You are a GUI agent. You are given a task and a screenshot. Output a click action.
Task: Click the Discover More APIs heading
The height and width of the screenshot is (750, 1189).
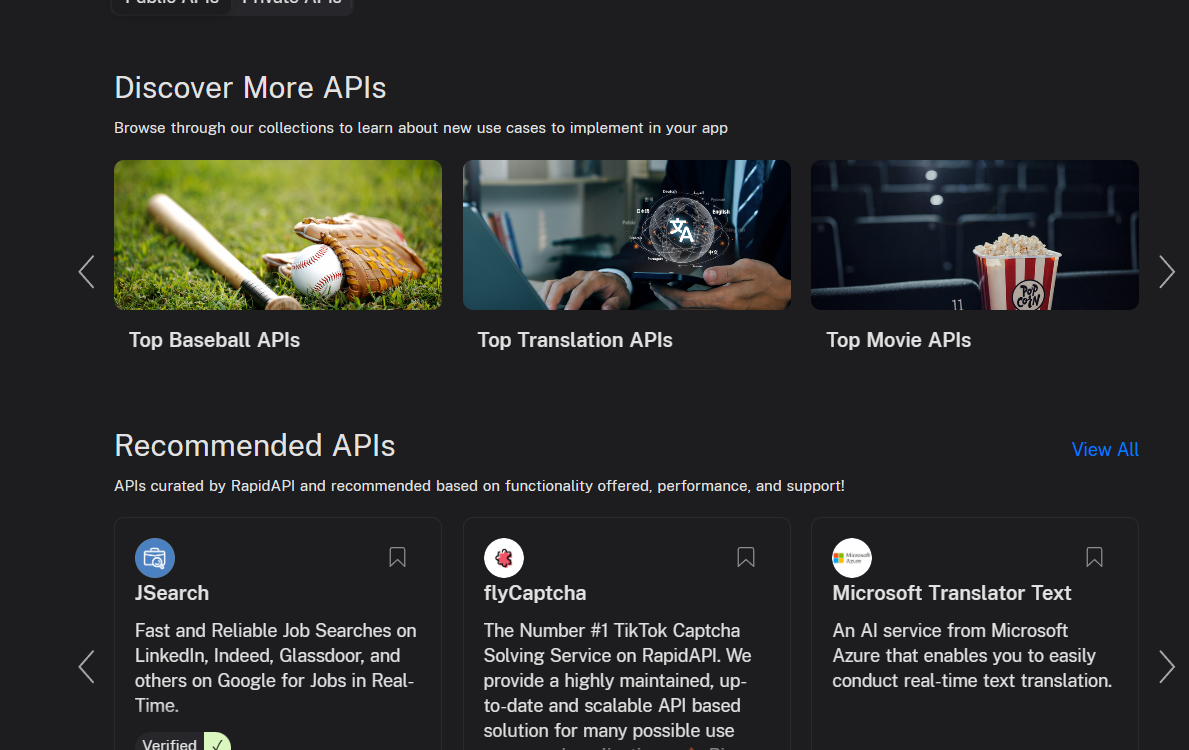pos(250,88)
